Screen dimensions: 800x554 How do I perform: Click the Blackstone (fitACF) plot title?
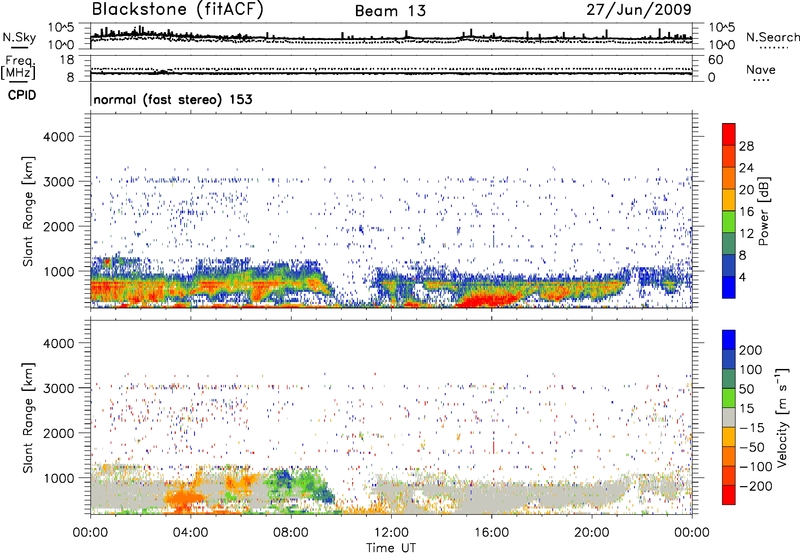click(x=177, y=10)
